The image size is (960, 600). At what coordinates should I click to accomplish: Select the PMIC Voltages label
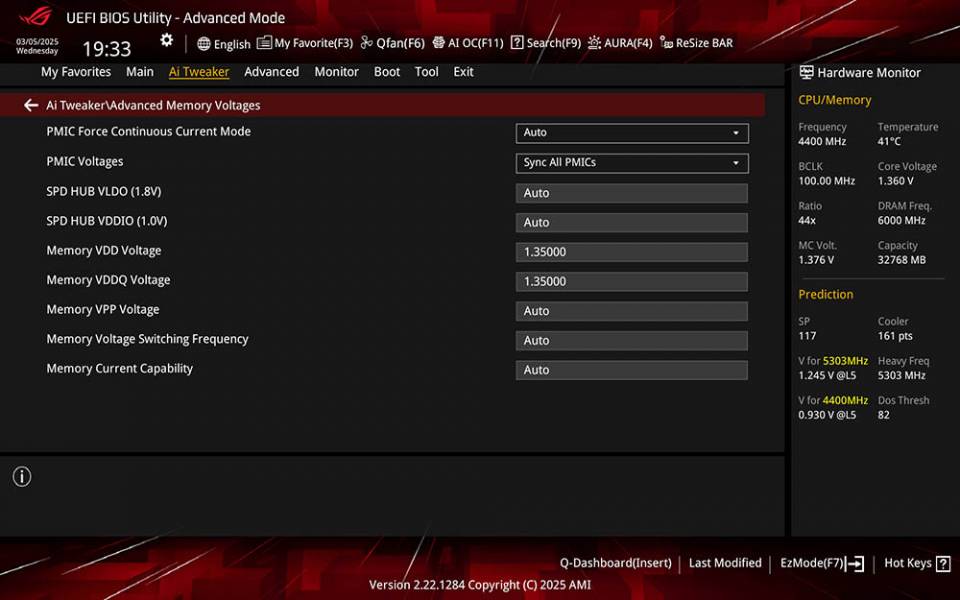pos(85,162)
